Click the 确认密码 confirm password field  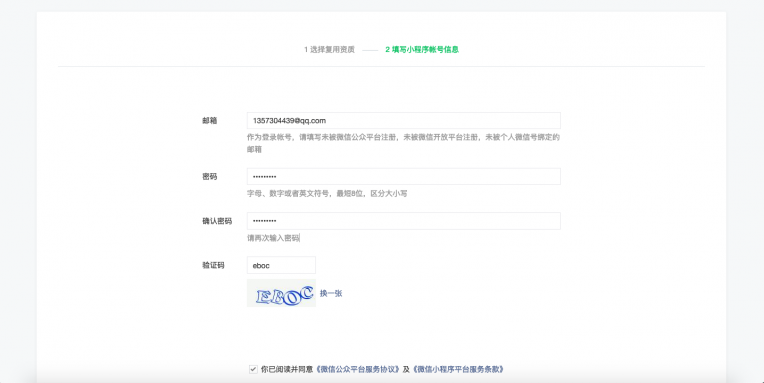tap(403, 221)
